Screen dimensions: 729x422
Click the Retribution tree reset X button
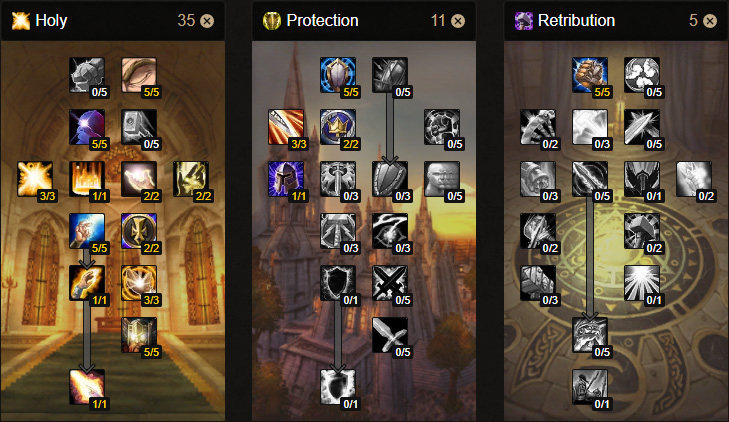coord(710,21)
